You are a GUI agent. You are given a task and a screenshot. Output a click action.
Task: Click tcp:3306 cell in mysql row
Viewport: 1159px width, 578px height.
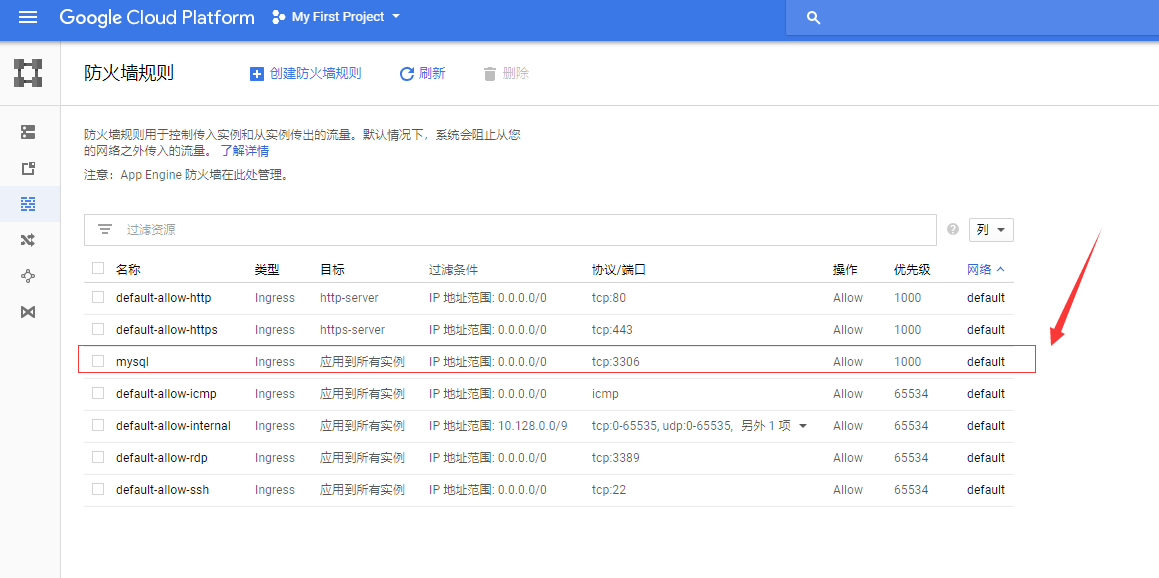[616, 361]
